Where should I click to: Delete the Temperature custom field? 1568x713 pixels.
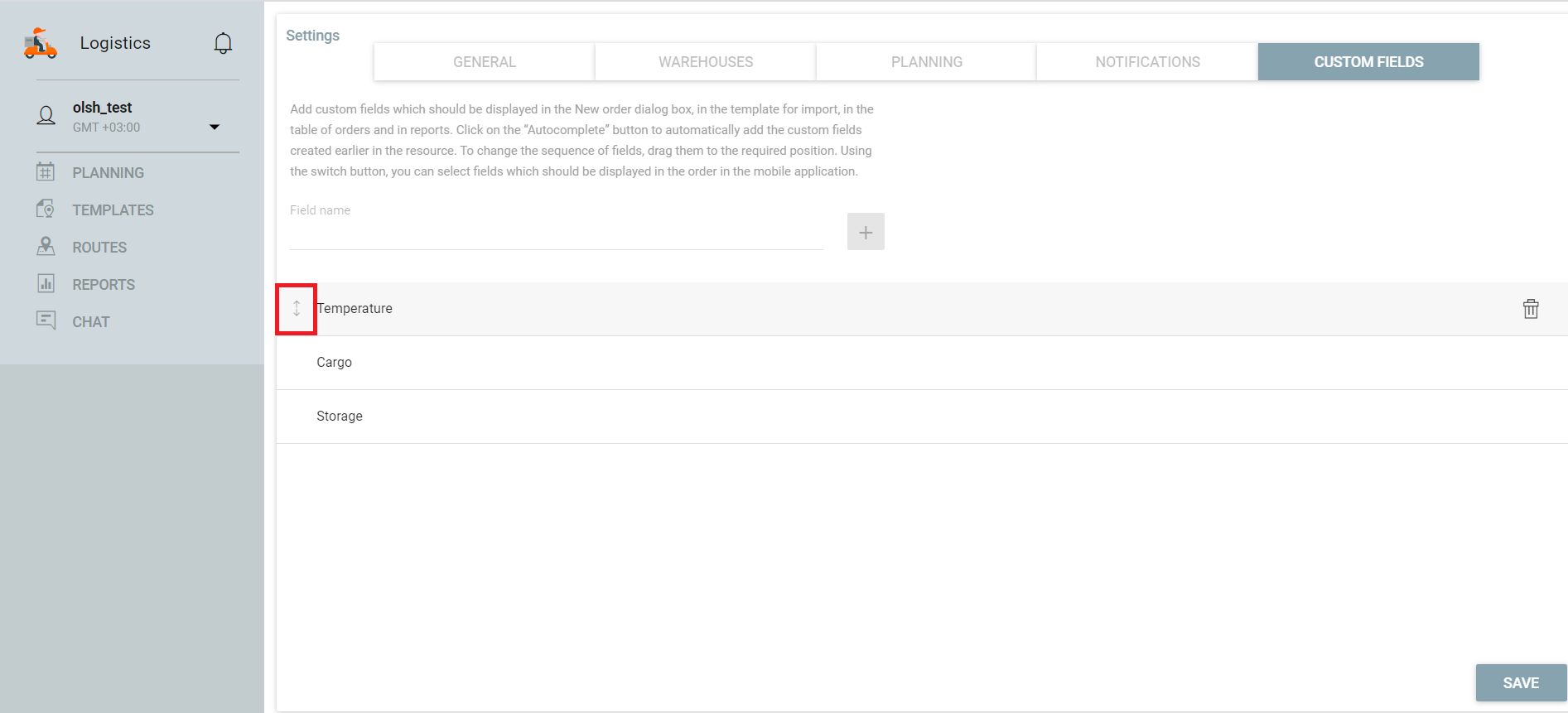[x=1530, y=309]
